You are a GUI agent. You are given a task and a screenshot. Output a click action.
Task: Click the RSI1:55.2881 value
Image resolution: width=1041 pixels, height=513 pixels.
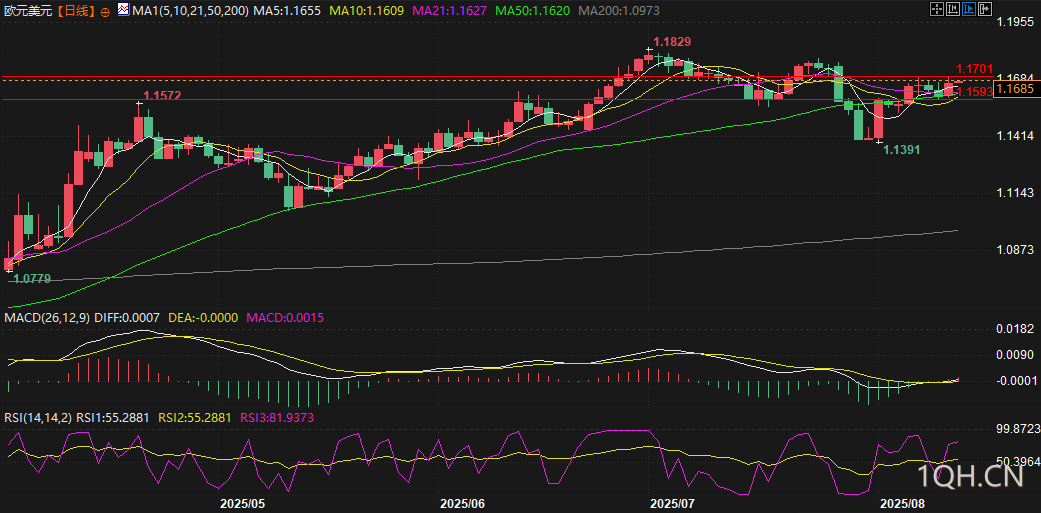[x=114, y=418]
